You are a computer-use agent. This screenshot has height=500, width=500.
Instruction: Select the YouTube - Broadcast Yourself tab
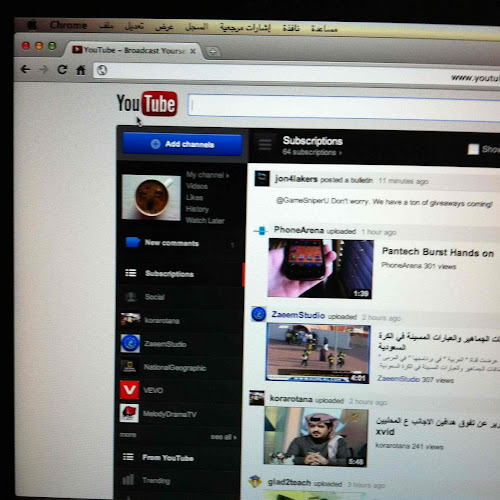click(x=133, y=50)
